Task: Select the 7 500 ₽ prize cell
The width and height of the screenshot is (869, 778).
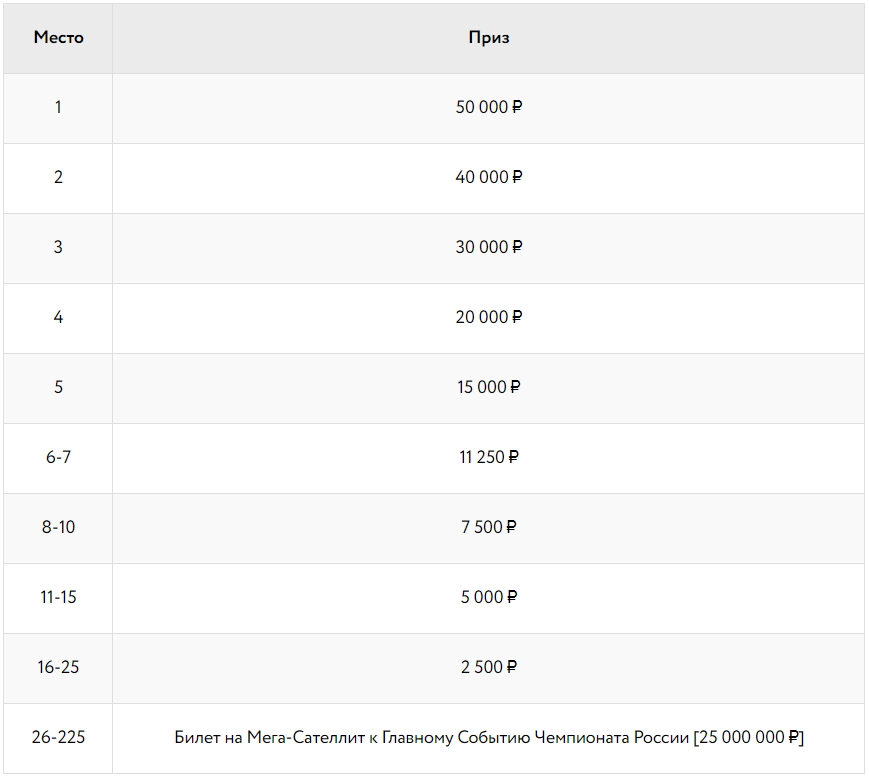Action: 488,527
